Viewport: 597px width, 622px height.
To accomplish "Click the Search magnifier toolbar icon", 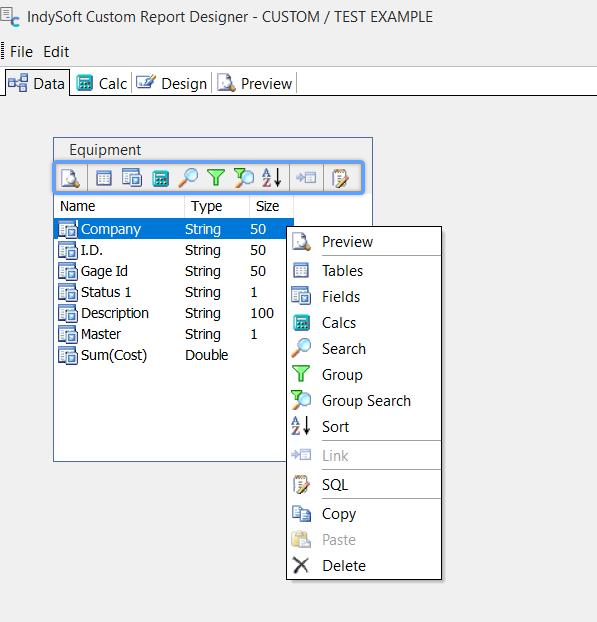I will (188, 177).
